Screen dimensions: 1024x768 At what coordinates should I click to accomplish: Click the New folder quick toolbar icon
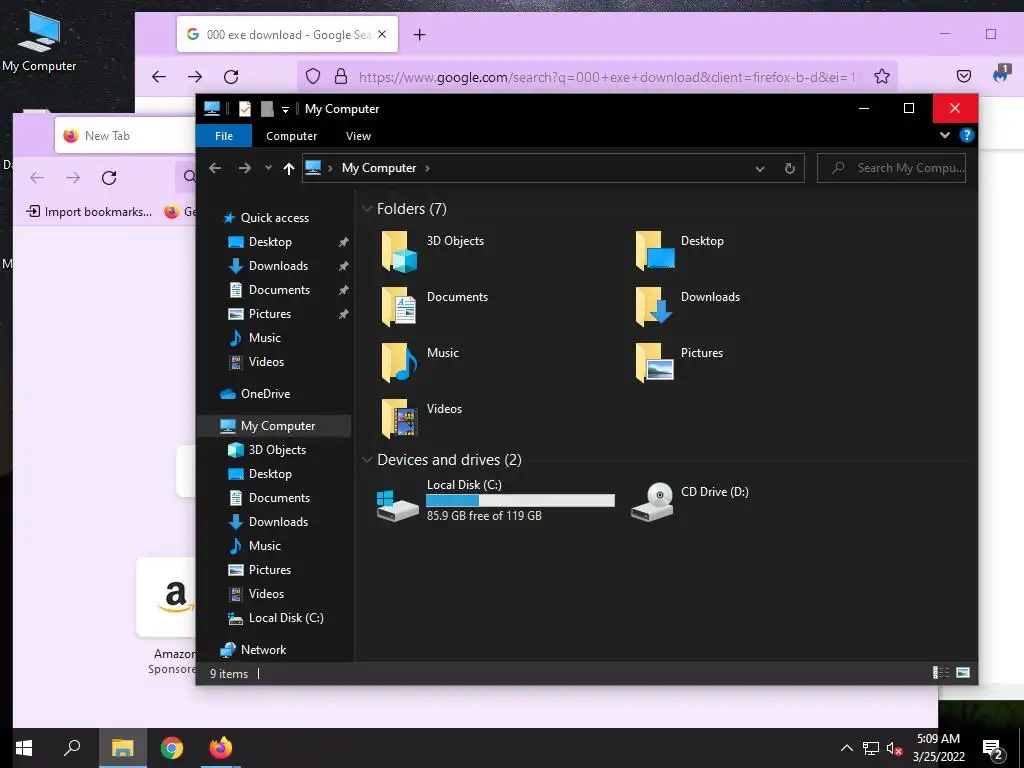(x=266, y=109)
